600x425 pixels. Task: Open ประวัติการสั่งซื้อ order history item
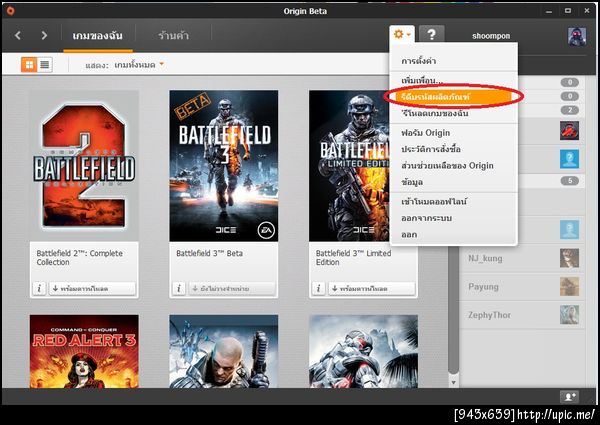click(453, 149)
